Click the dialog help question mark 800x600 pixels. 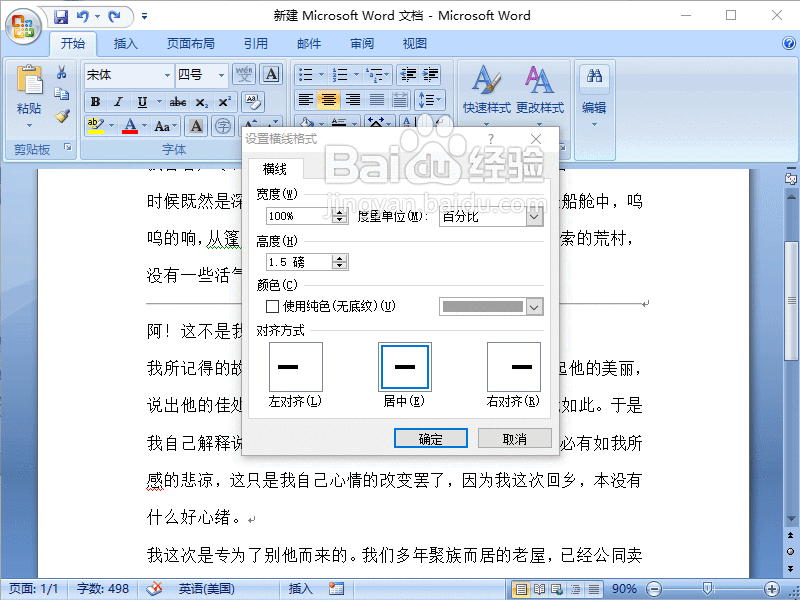click(x=491, y=139)
